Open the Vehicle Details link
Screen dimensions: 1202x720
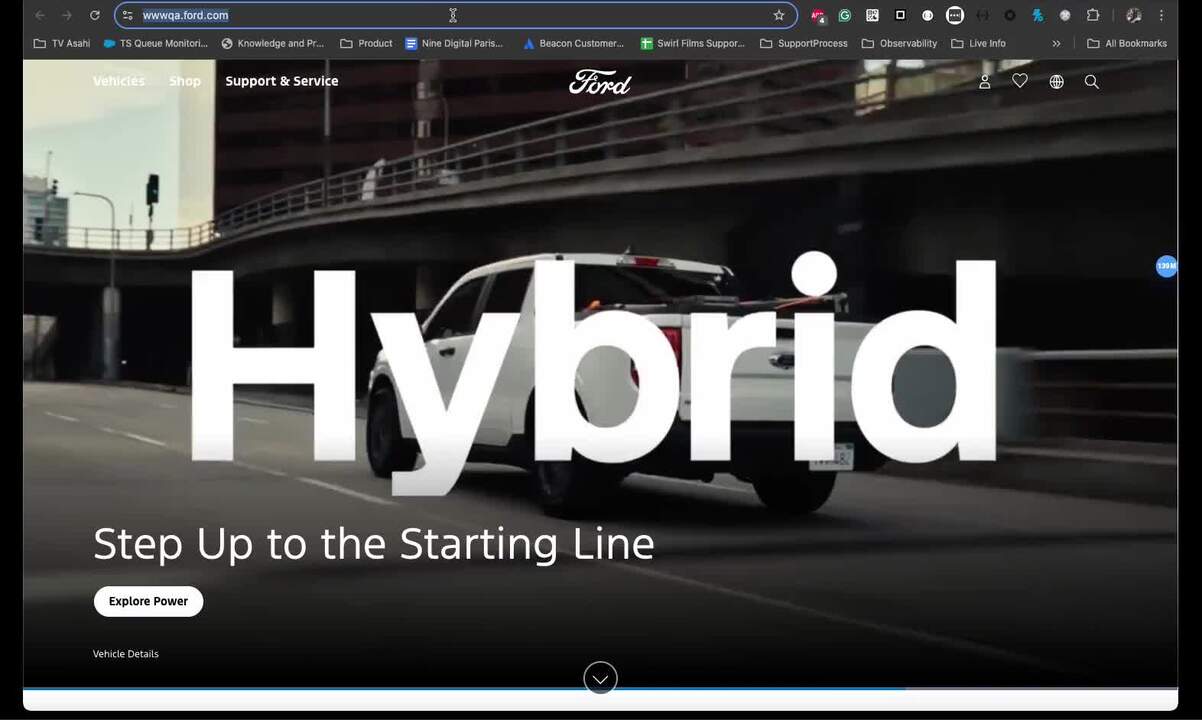[x=126, y=654]
